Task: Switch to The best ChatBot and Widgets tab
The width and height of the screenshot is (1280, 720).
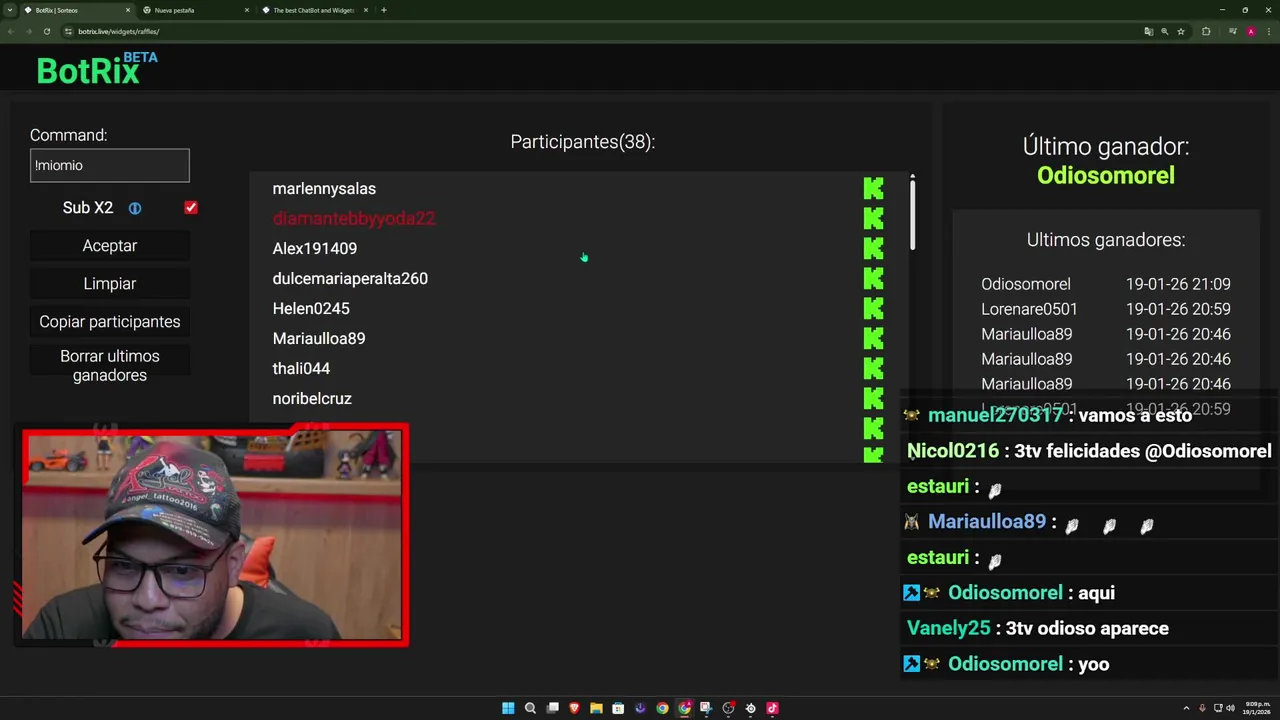Action: pos(314,10)
